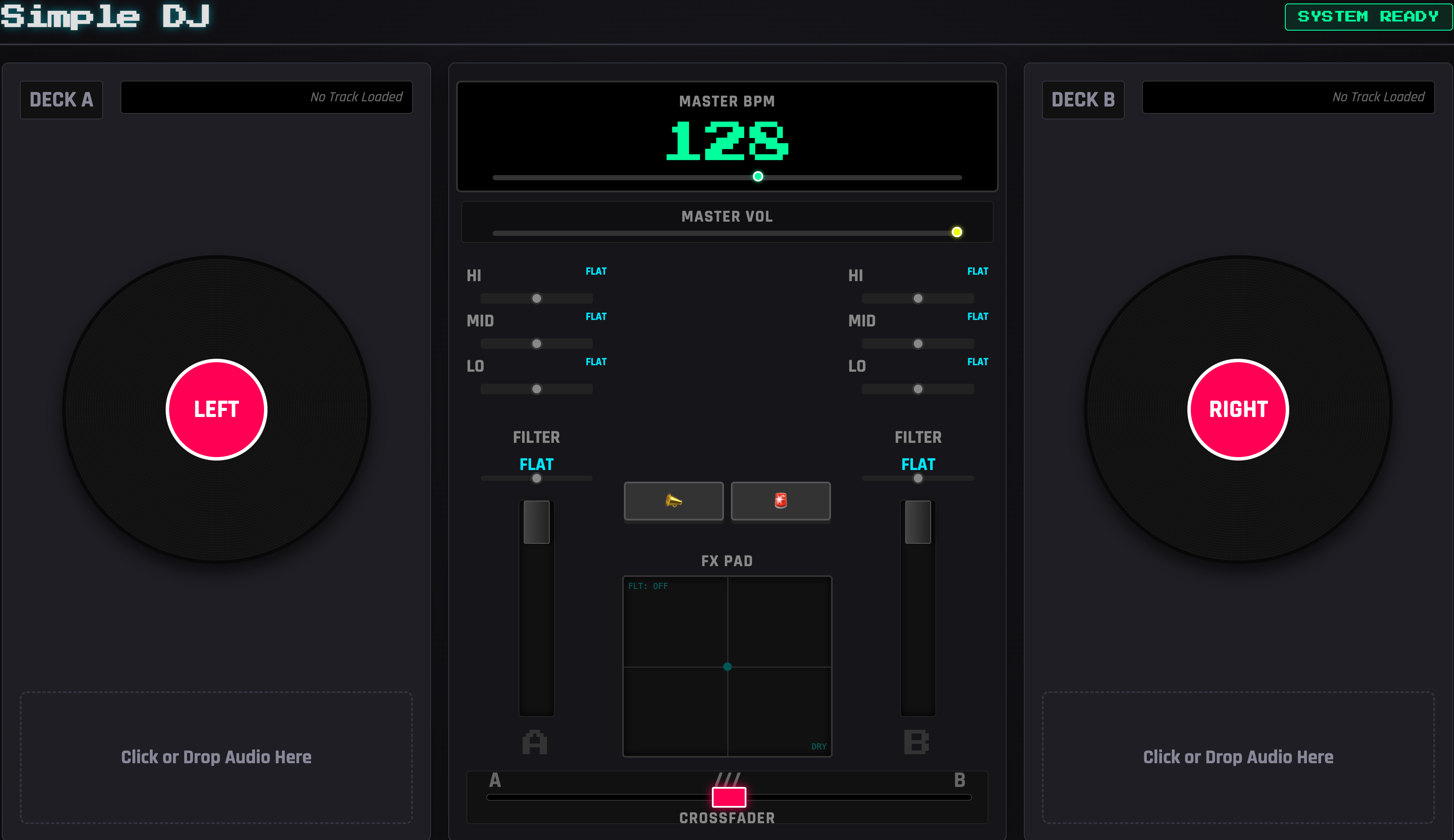Viewport: 1454px width, 840px height.
Task: Reset Deck B LO EQ using FLAT label
Action: [x=978, y=361]
